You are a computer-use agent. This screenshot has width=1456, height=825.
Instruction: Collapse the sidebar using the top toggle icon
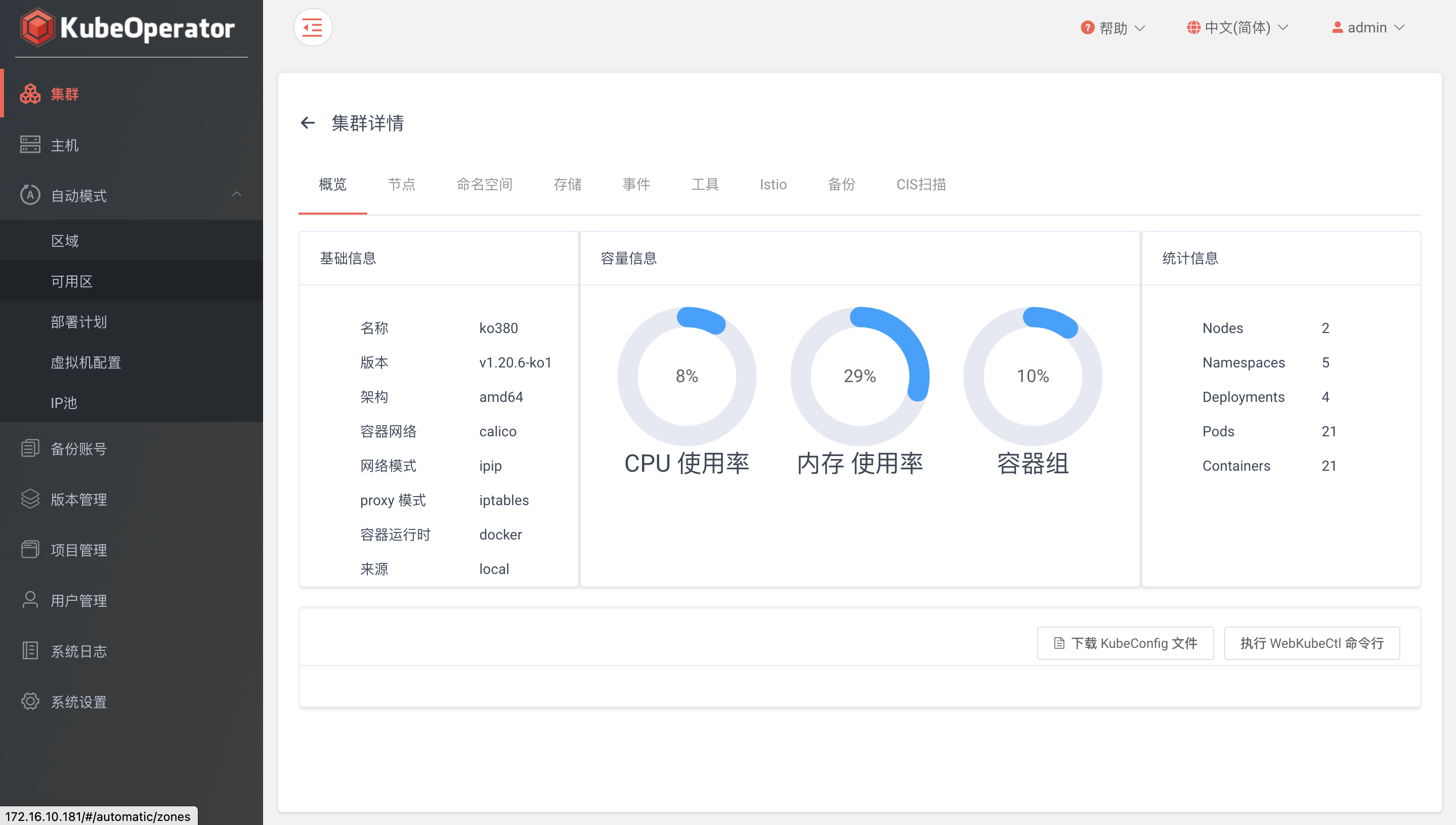(313, 27)
